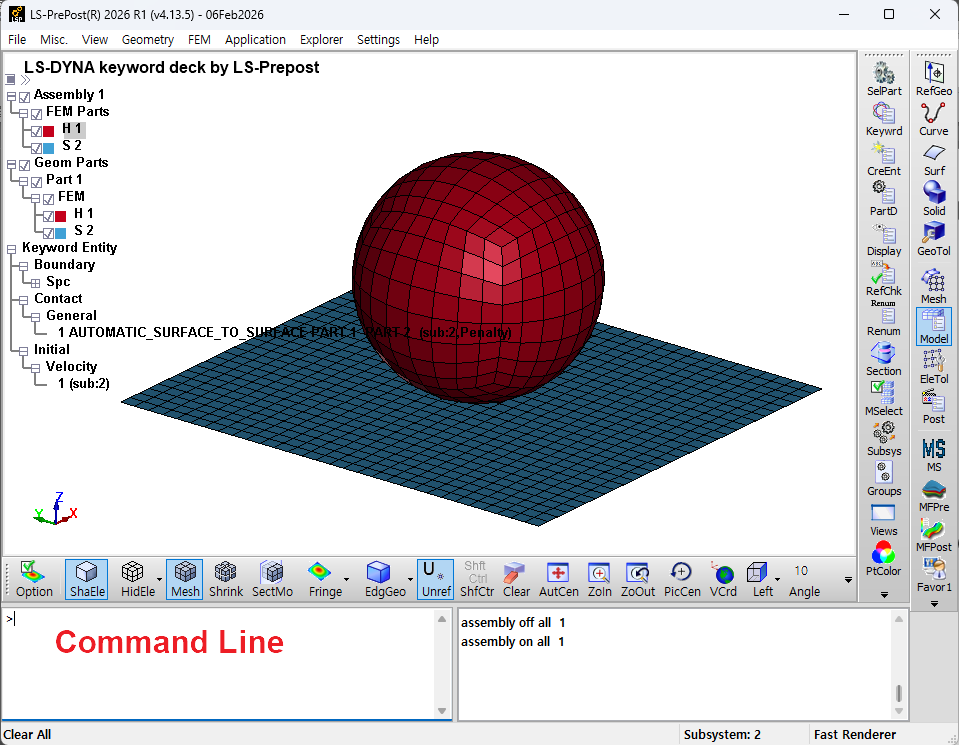959x745 pixels.
Task: Toggle the Shrink element view
Action: tap(226, 579)
